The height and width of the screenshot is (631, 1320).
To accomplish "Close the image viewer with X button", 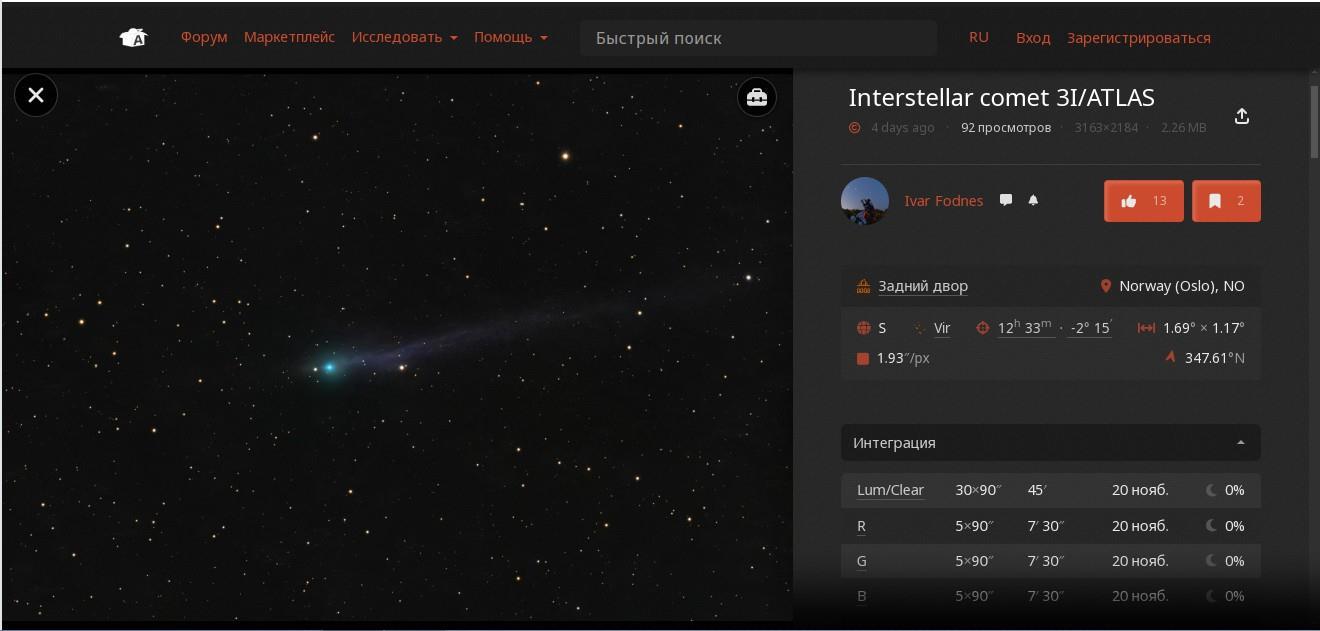I will click(36, 95).
